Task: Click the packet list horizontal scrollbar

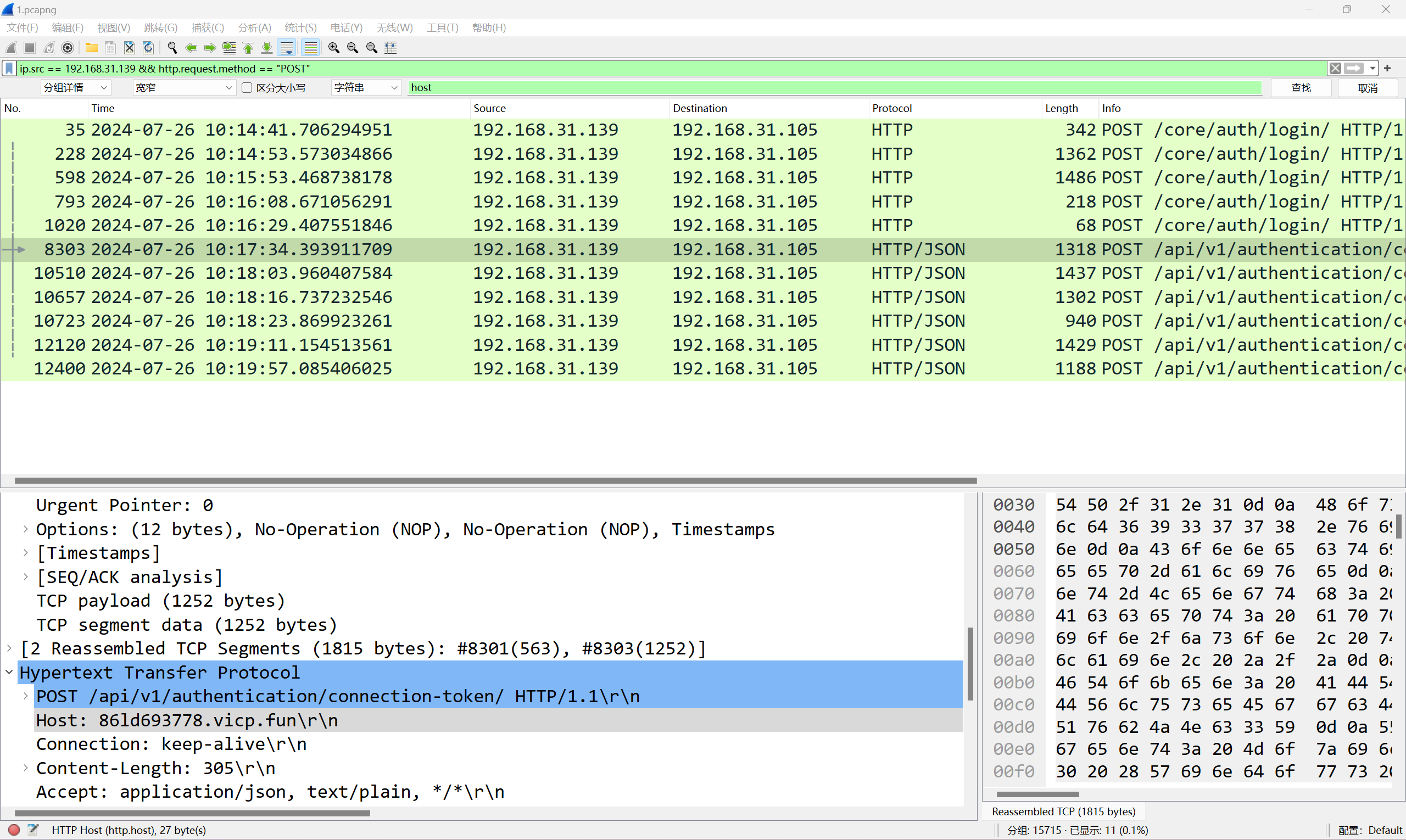Action: pos(495,480)
